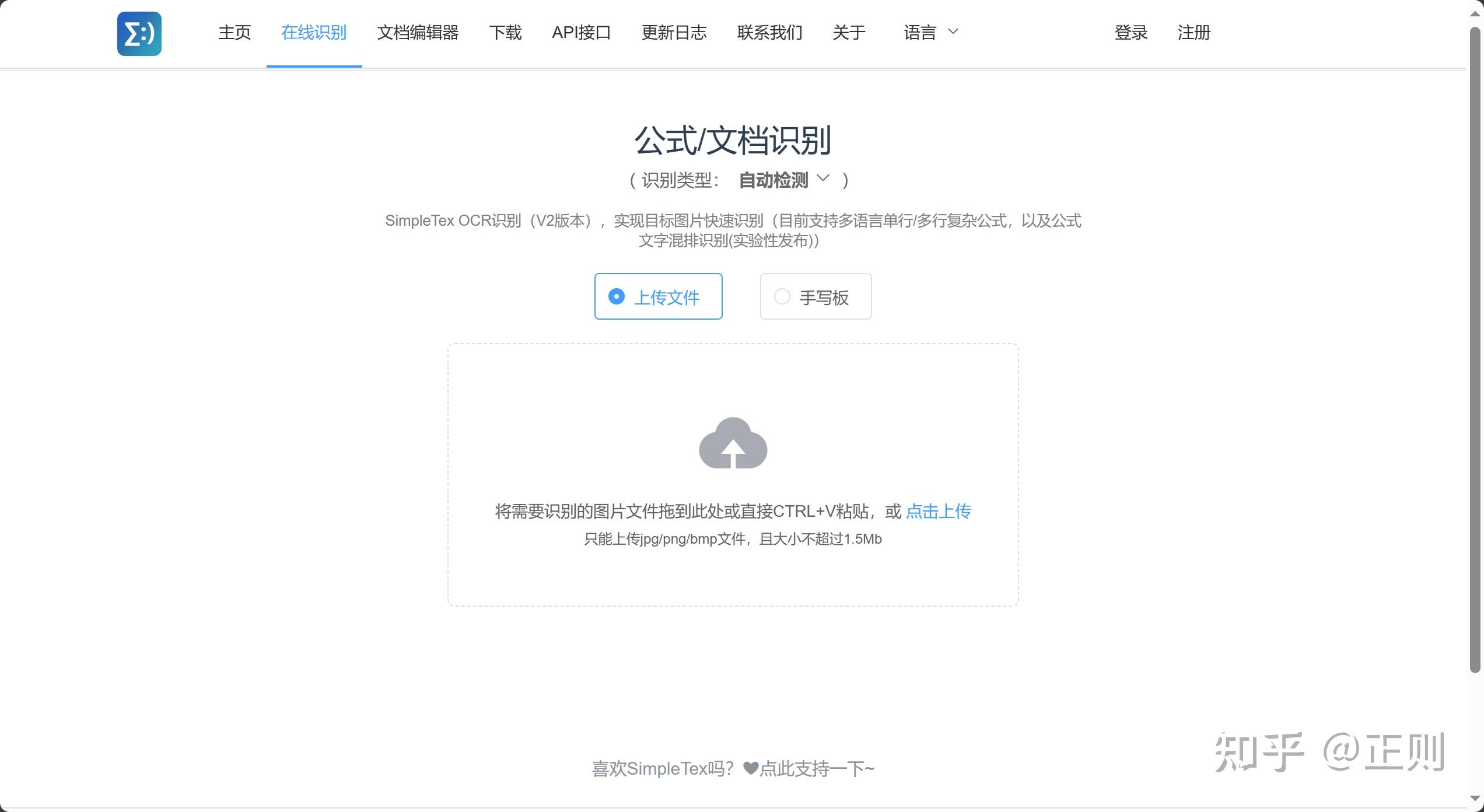Image resolution: width=1484 pixels, height=812 pixels.
Task: Open the 下载 page
Action: 505,33
